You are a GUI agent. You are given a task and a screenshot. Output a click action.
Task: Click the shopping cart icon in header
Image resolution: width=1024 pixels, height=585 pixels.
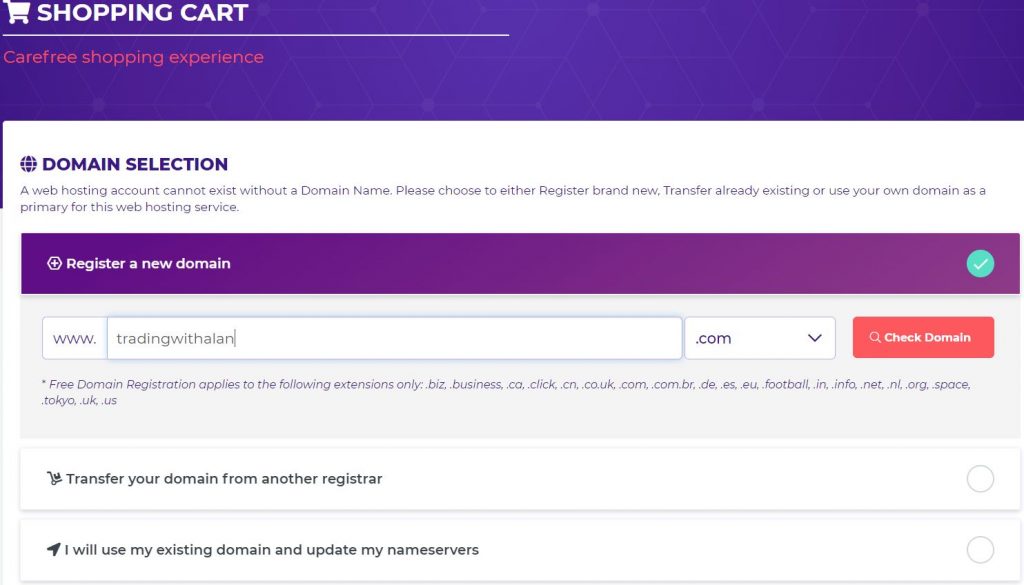[17, 13]
